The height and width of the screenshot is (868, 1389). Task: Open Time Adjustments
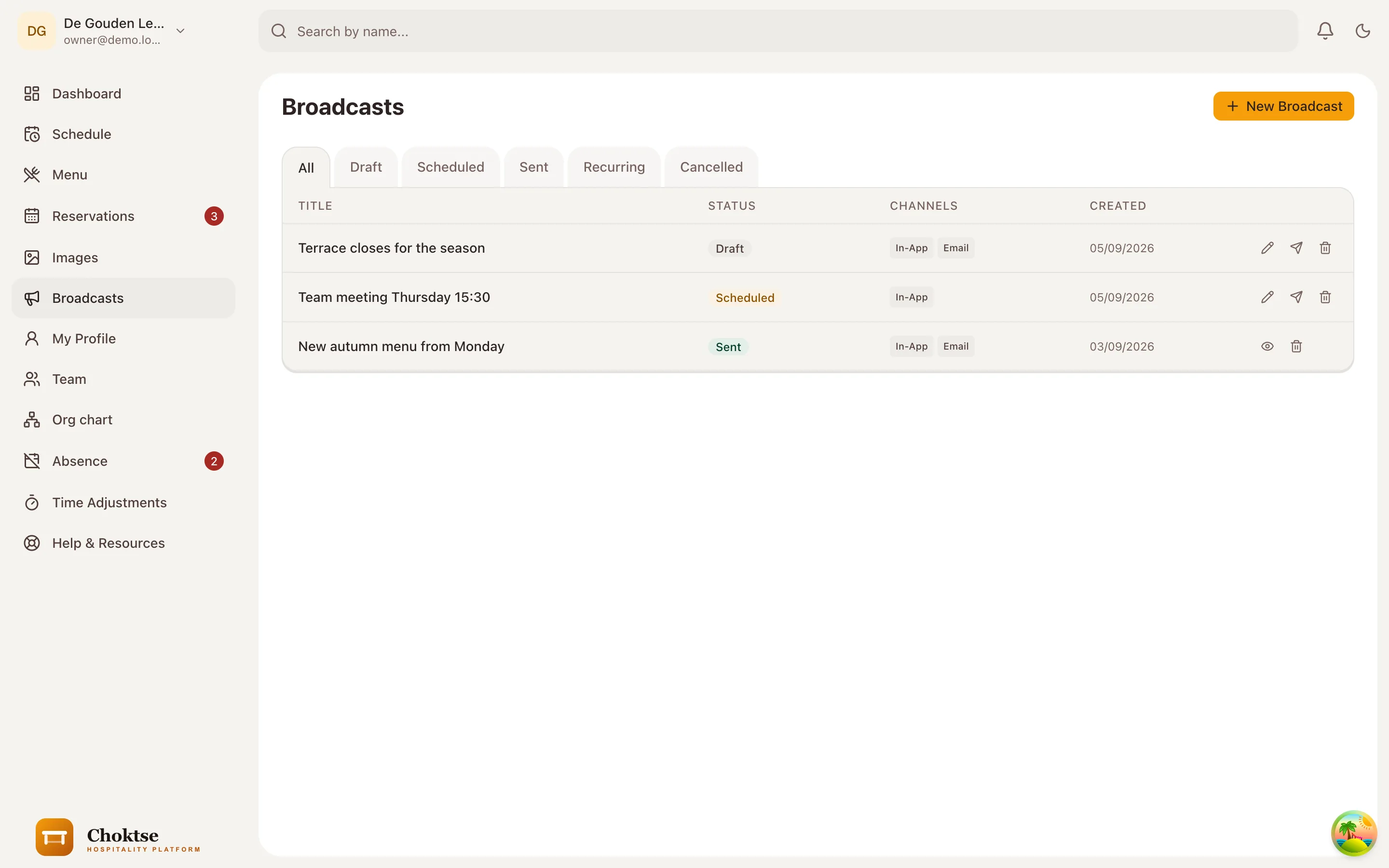pyautogui.click(x=123, y=503)
